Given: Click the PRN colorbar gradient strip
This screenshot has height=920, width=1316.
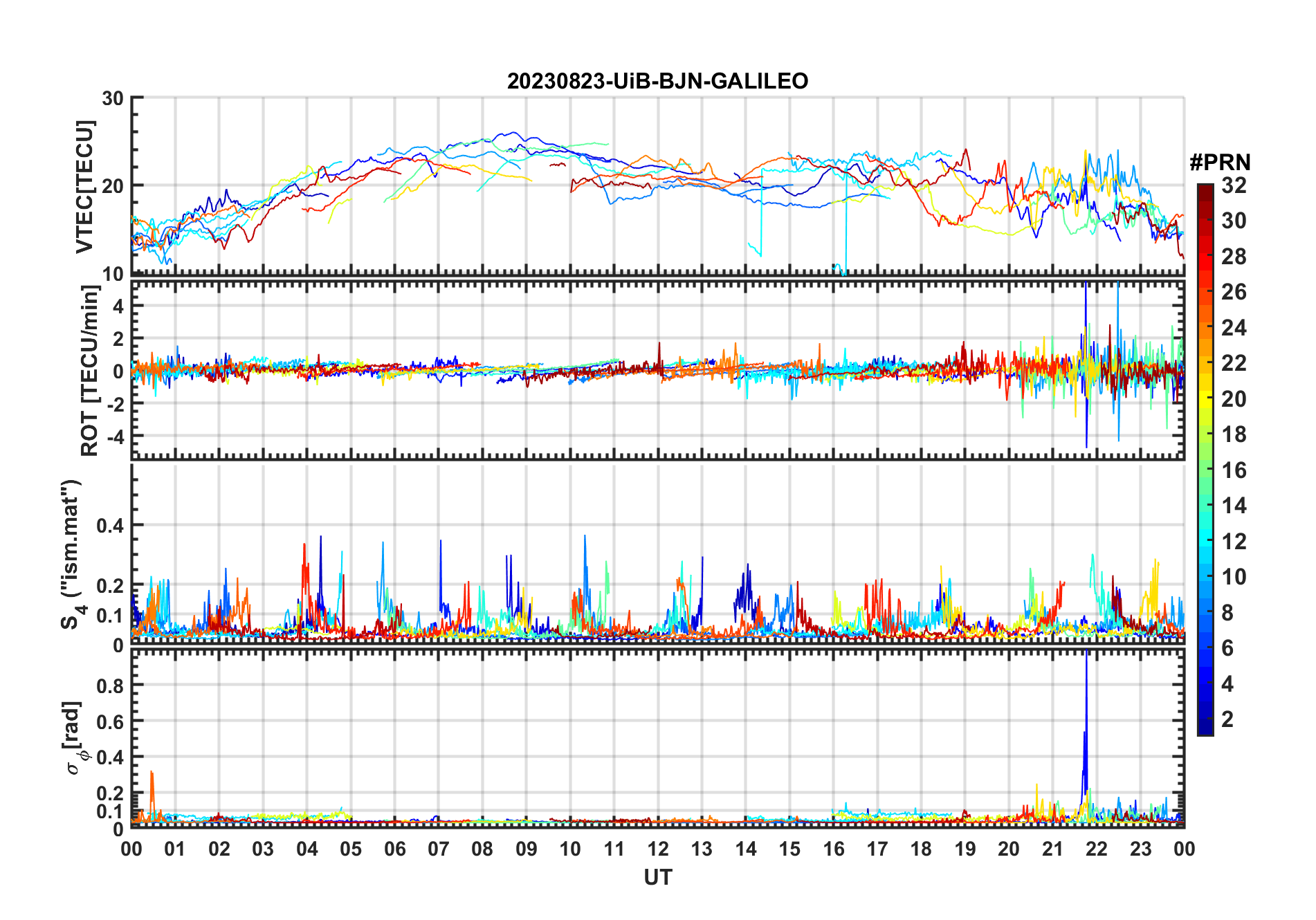Looking at the screenshot, I should pyautogui.click(x=1205, y=459).
